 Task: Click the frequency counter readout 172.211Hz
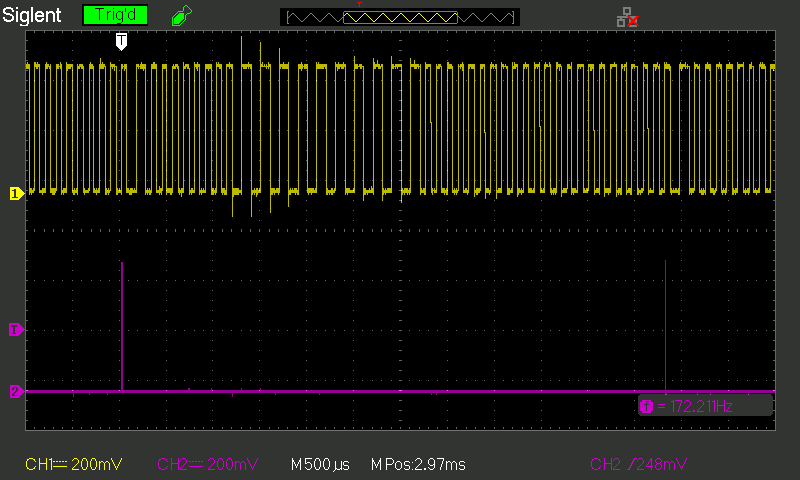705,406
